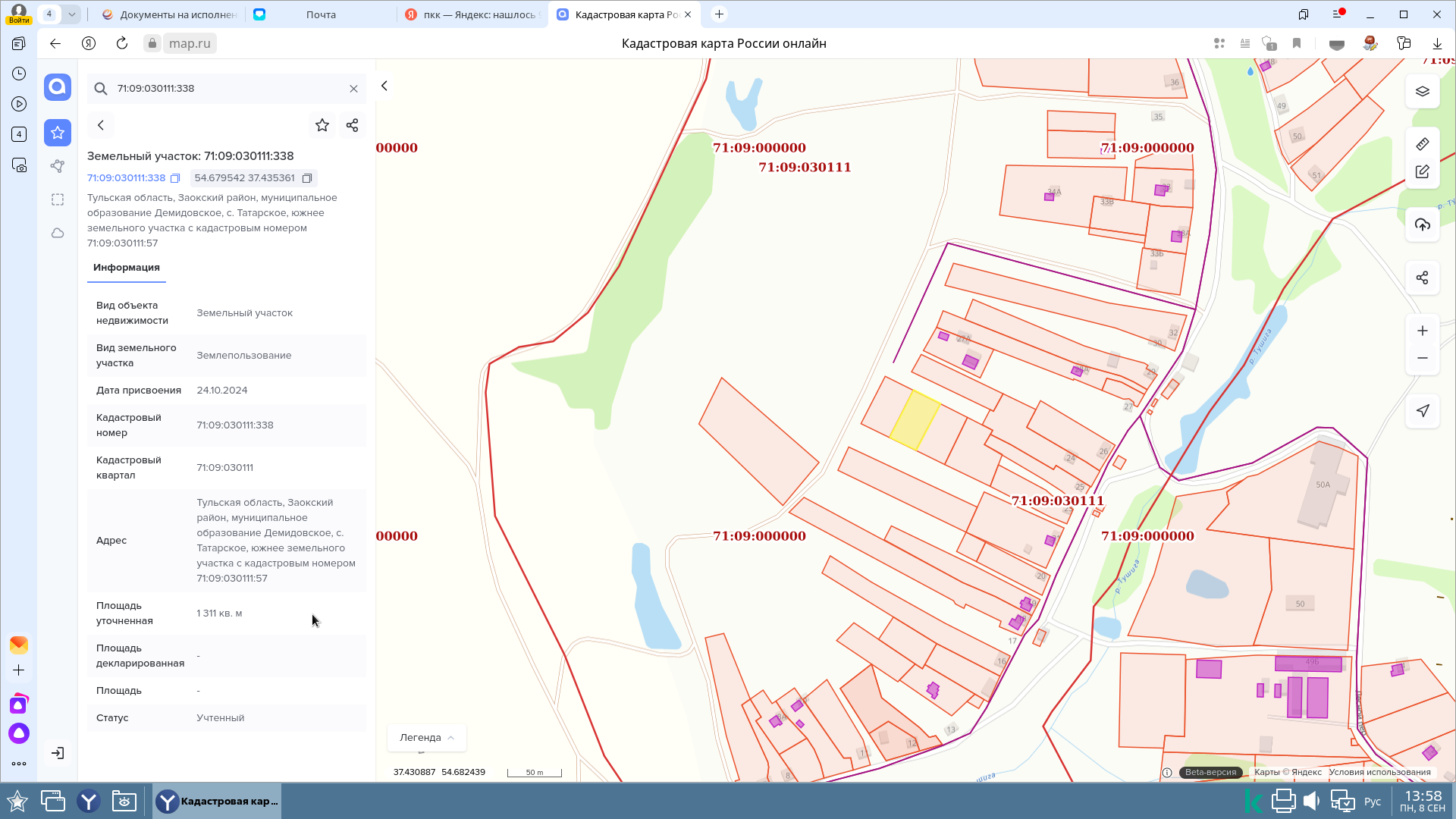1456x819 pixels.
Task: Click the my location arrow icon
Action: point(1422,410)
